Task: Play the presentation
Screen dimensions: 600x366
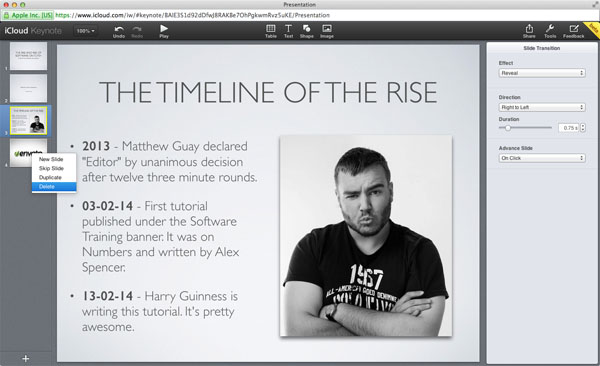Action: point(164,31)
